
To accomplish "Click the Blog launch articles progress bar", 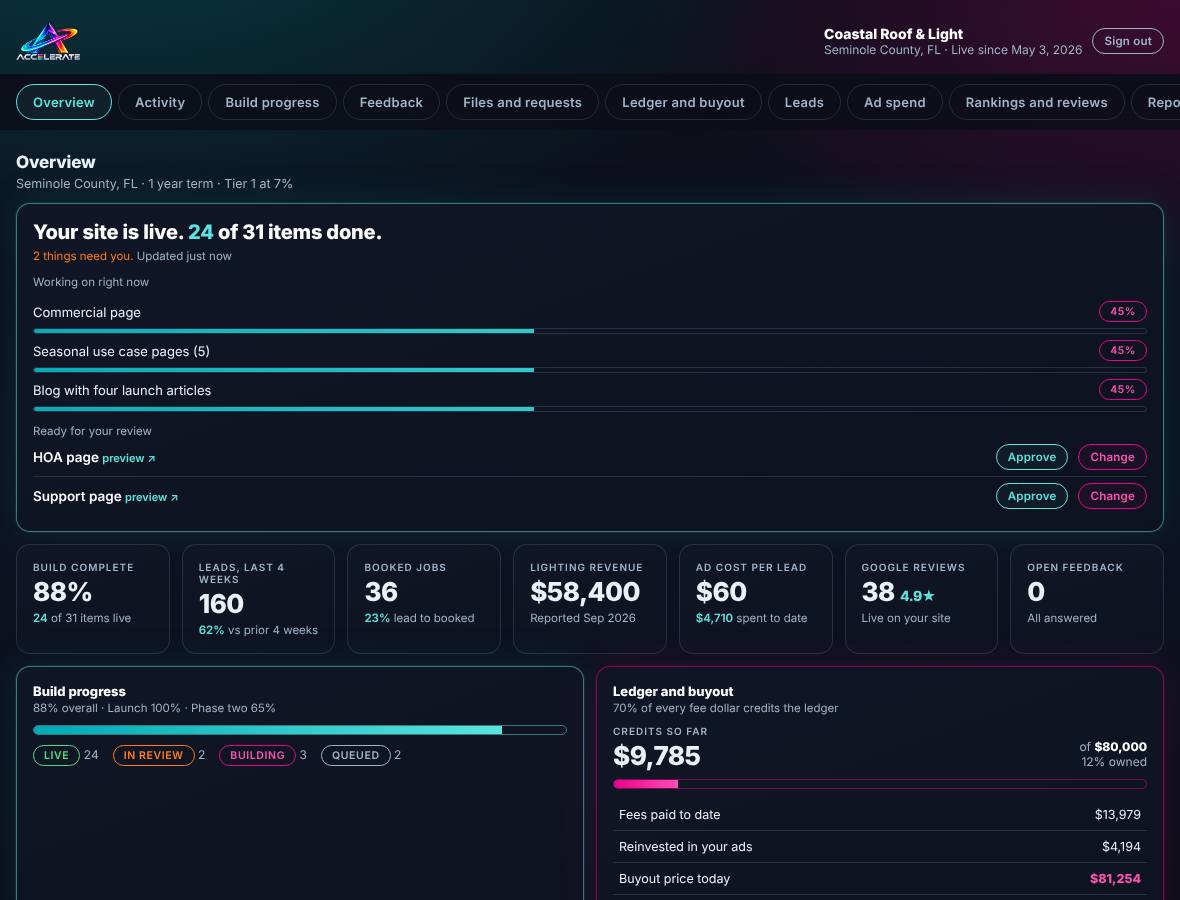I will pos(589,409).
